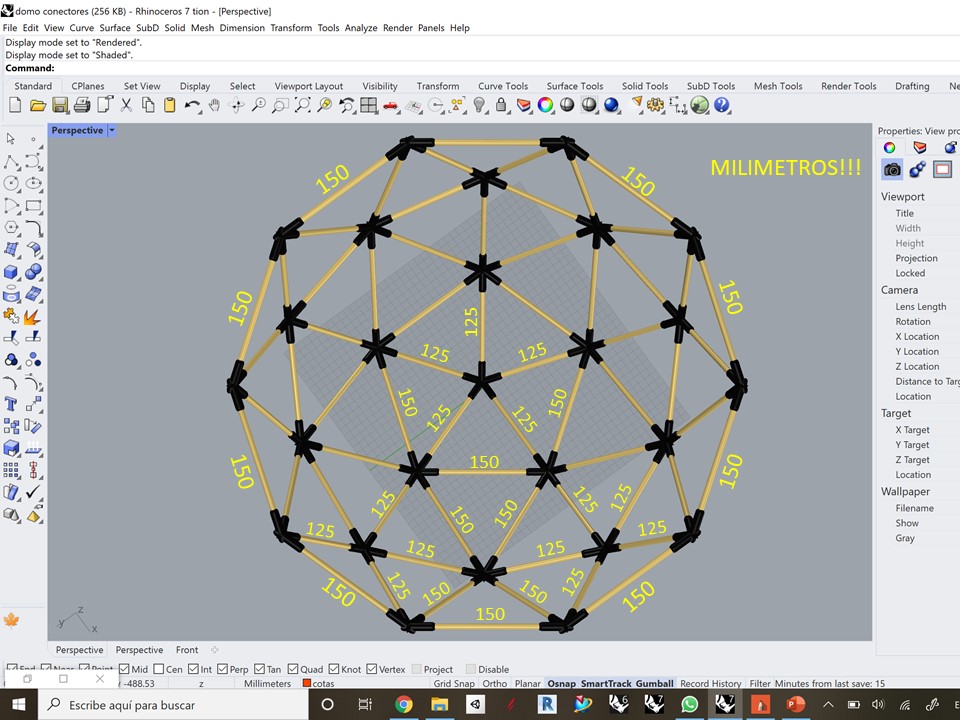
Task: Switch to the Mesh Tools toolbar tab
Action: coord(778,86)
